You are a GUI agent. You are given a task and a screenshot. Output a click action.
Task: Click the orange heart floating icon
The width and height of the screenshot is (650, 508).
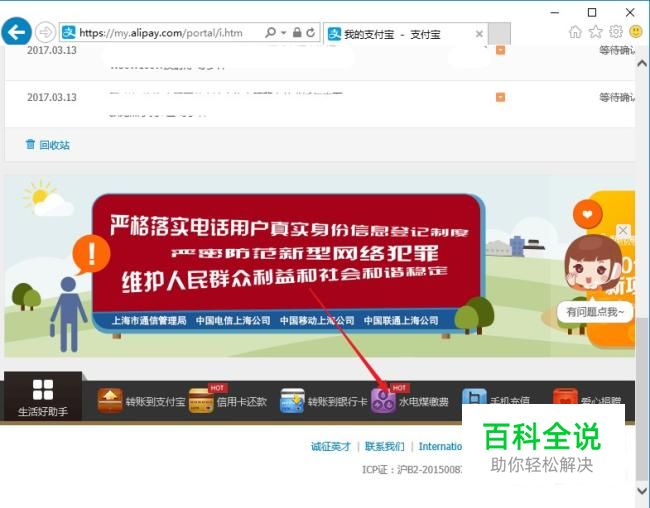[587, 214]
